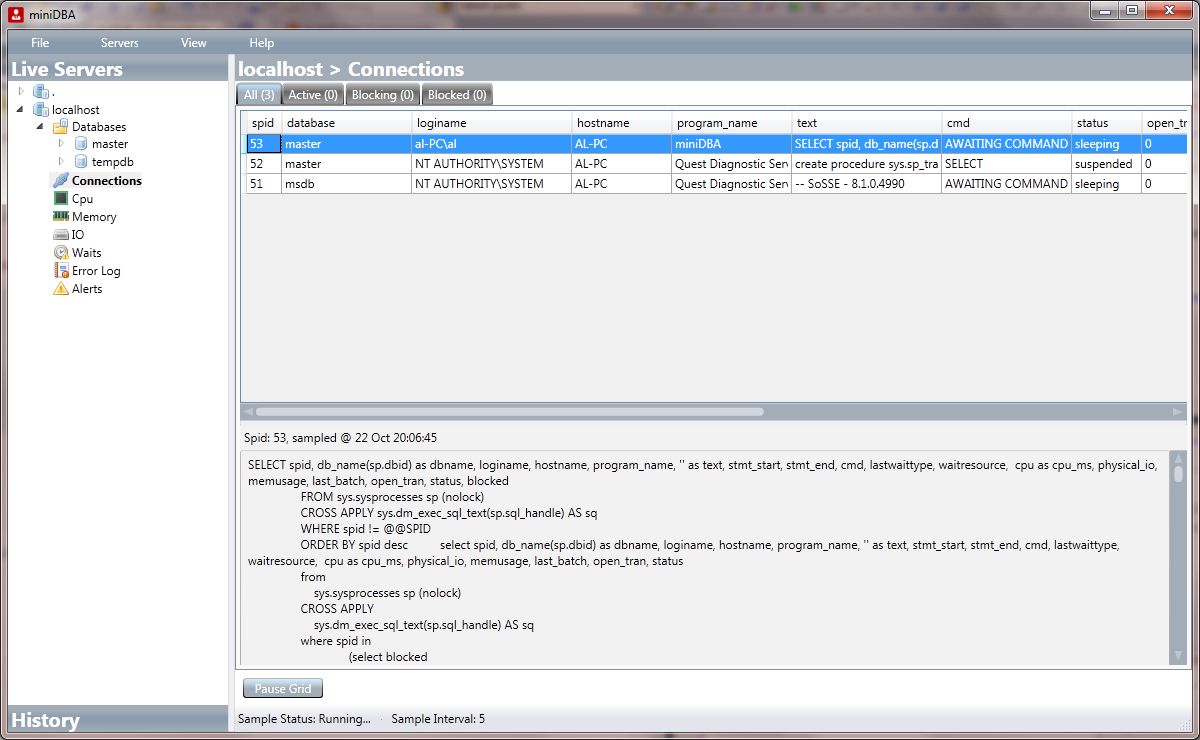Click the 'Sample Interval: 5' status text
1200x740 pixels.
(x=438, y=719)
